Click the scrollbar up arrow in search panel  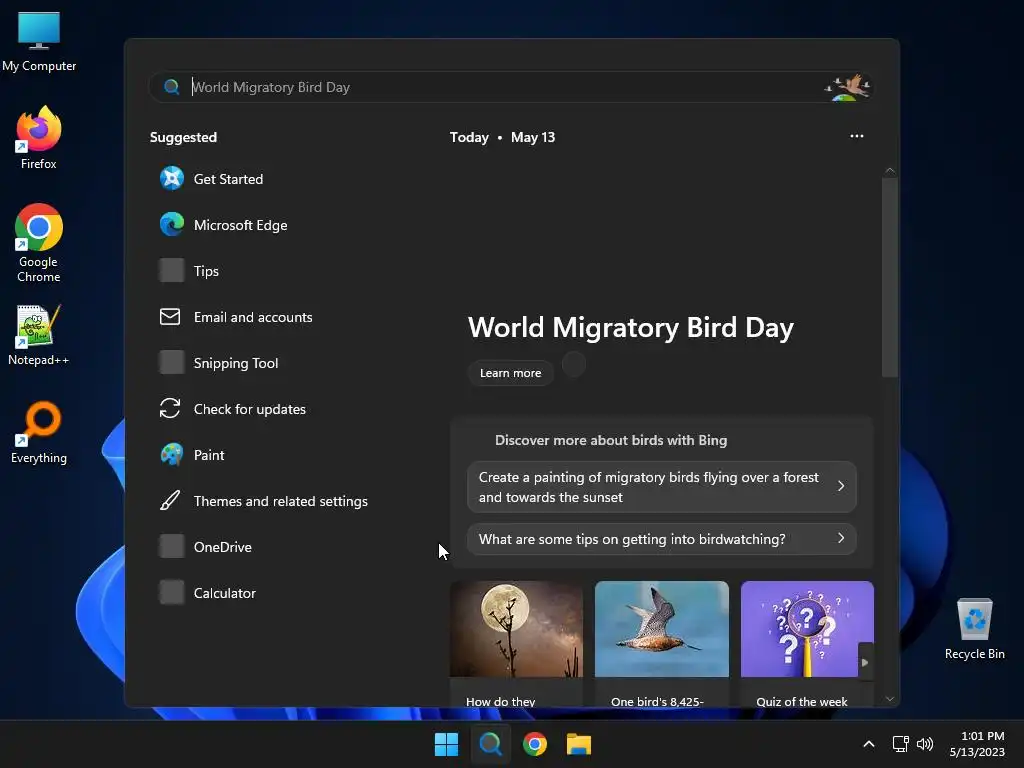889,170
